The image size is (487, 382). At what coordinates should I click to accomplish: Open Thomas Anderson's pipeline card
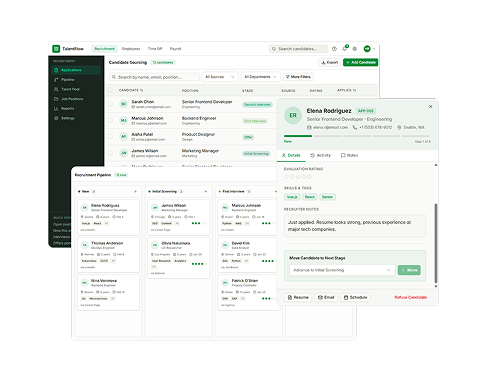pyautogui.click(x=108, y=255)
